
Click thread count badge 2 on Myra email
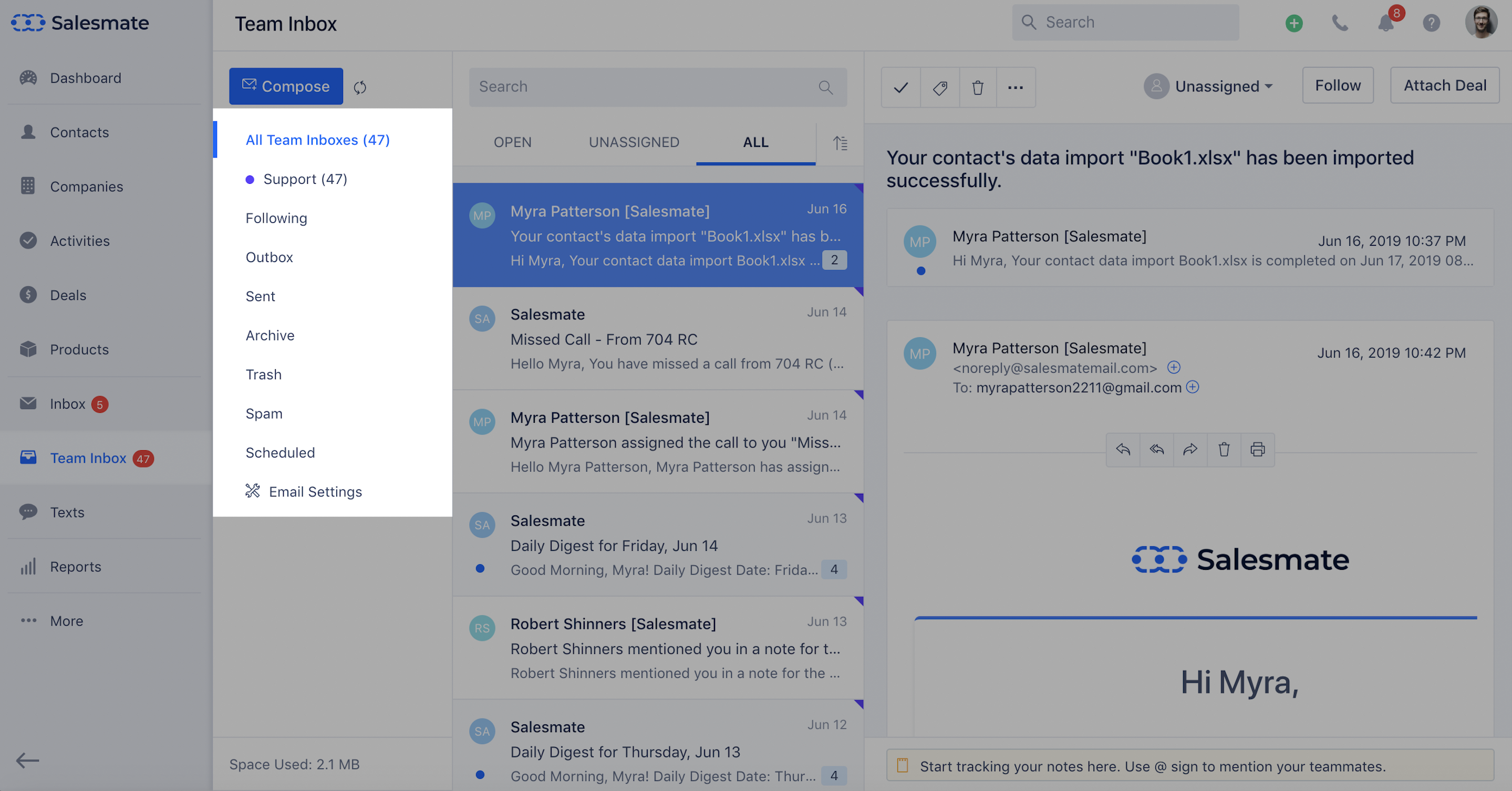click(834, 260)
